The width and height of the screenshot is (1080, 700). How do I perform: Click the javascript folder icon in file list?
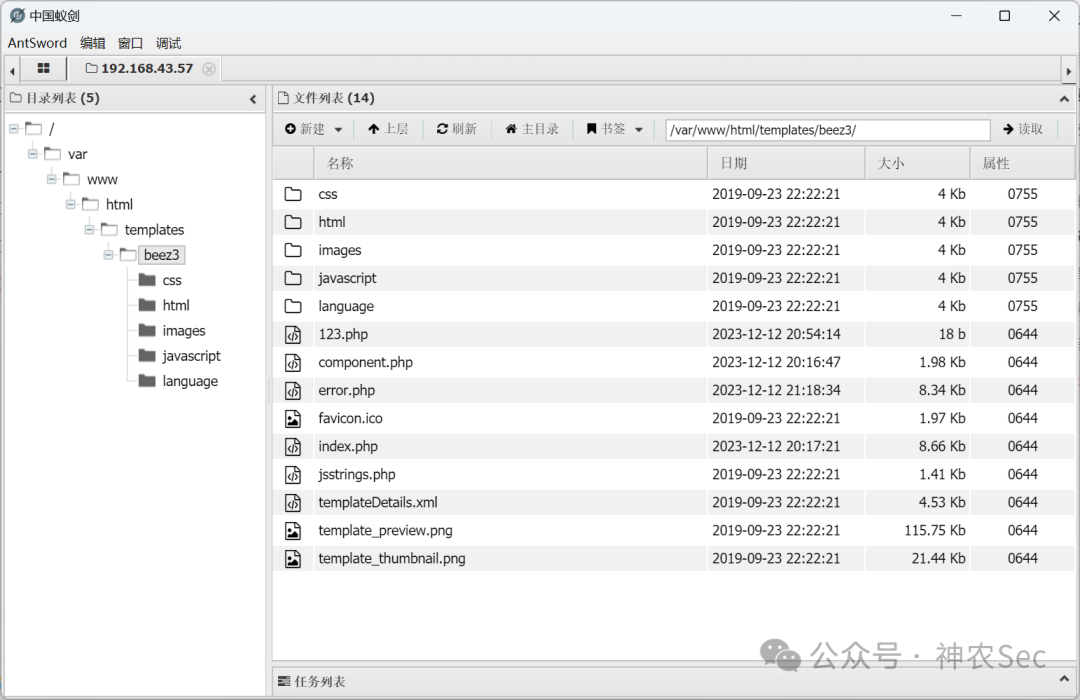(293, 278)
